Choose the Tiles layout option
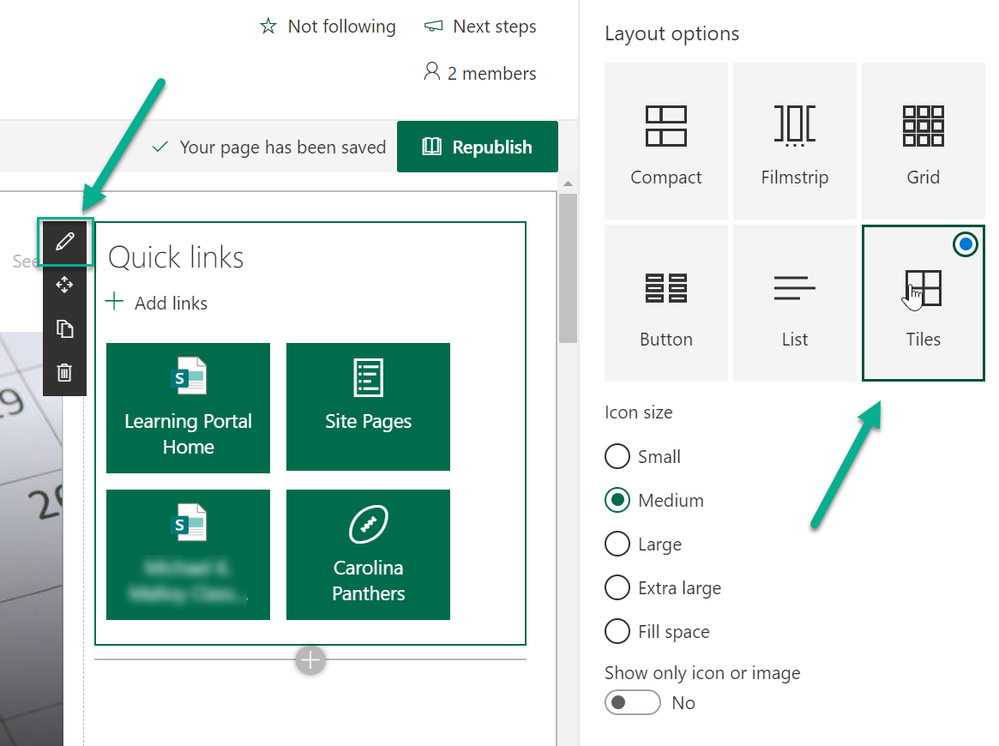Viewport: 999px width, 746px height. [x=923, y=303]
